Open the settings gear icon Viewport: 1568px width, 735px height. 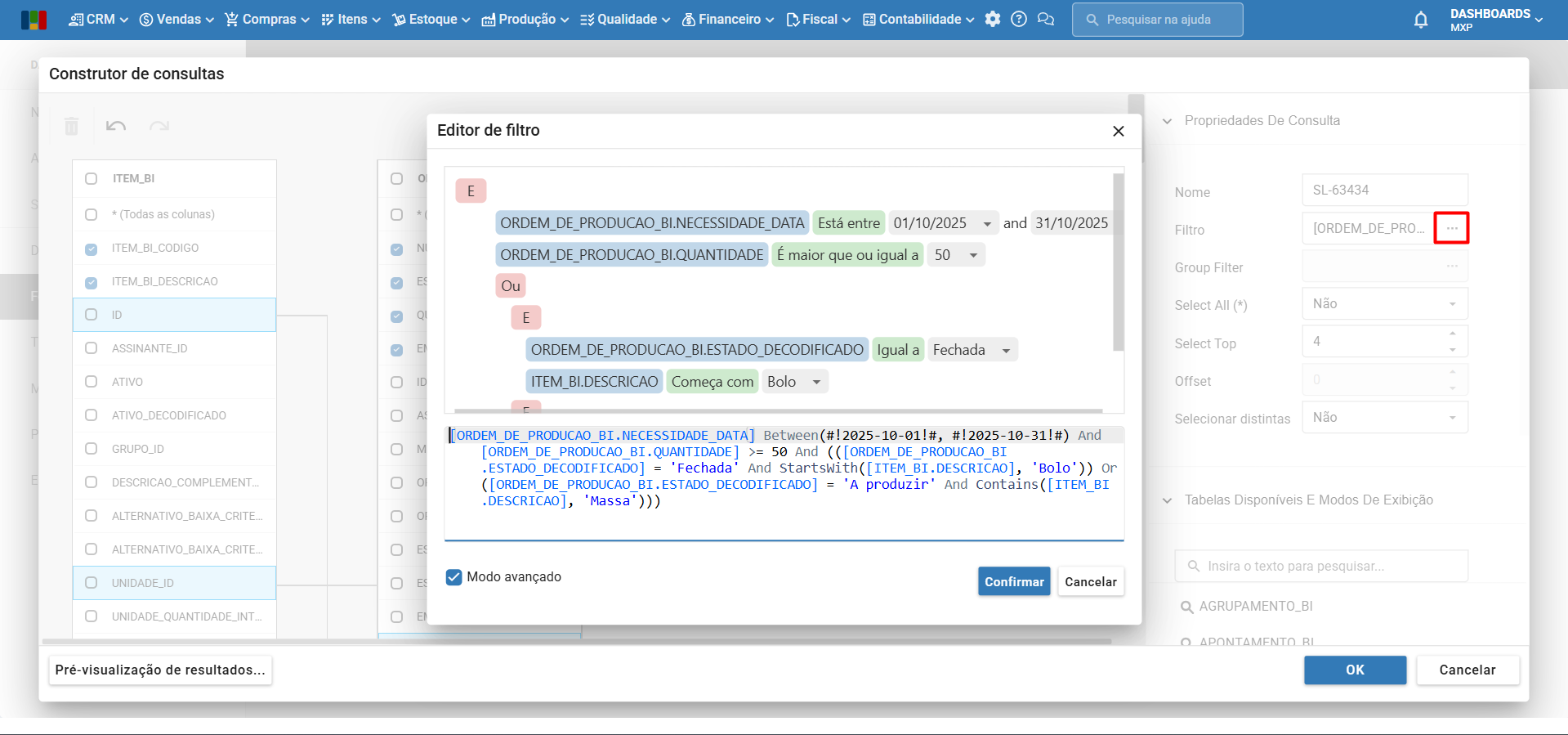[x=993, y=20]
